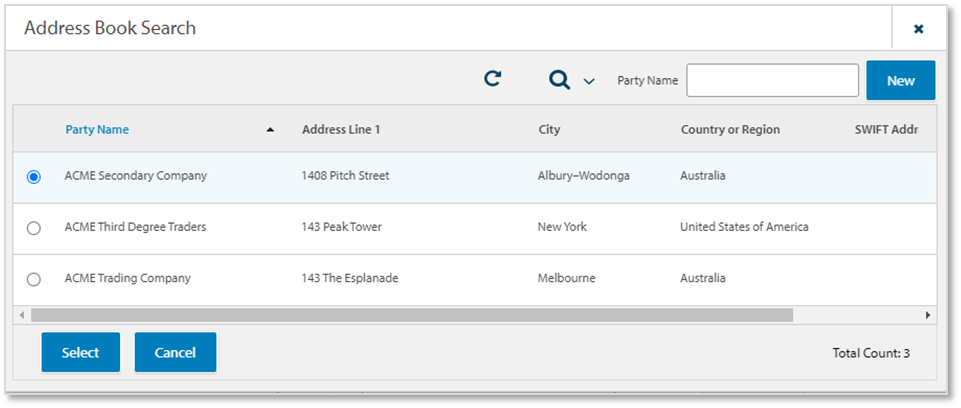Viewport: 961px width, 408px height.
Task: Focus the Party Name search input field
Action: pos(772,80)
